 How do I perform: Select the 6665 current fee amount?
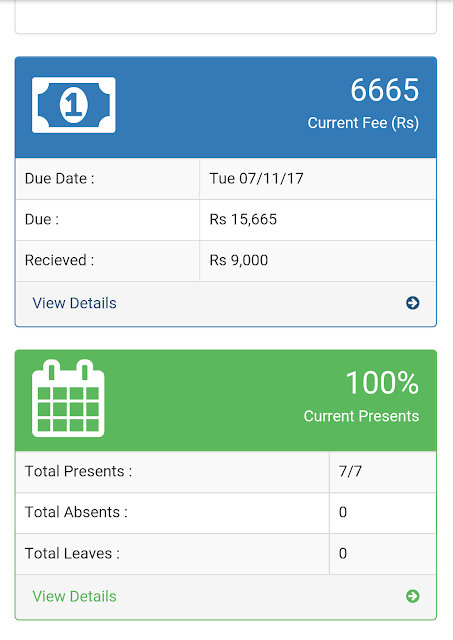384,90
